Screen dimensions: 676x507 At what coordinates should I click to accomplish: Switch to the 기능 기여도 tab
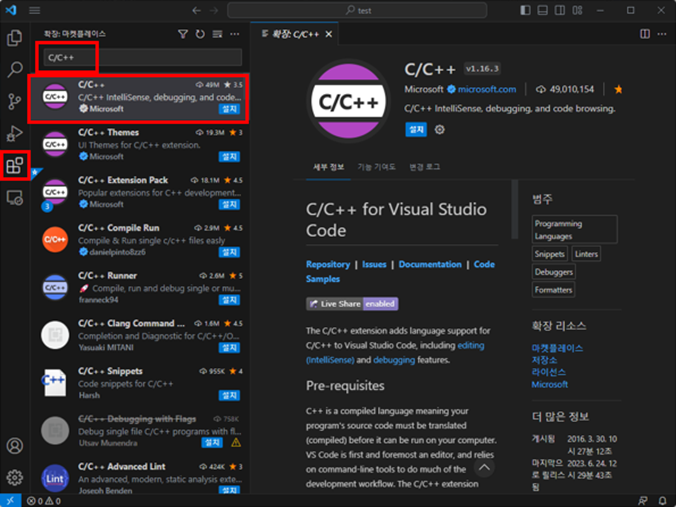pos(376,167)
